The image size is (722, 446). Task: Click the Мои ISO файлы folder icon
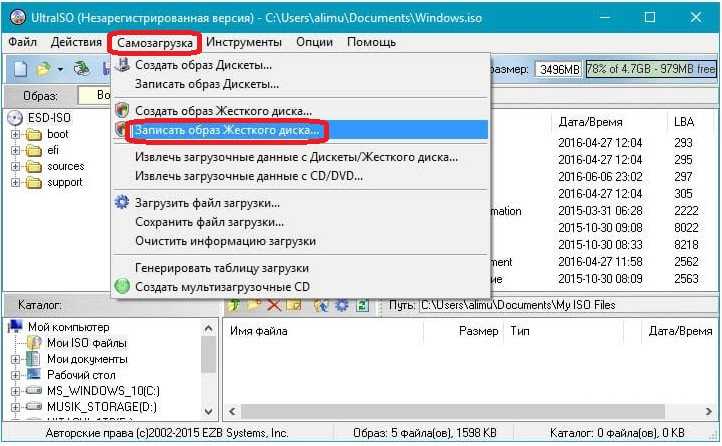tap(34, 342)
